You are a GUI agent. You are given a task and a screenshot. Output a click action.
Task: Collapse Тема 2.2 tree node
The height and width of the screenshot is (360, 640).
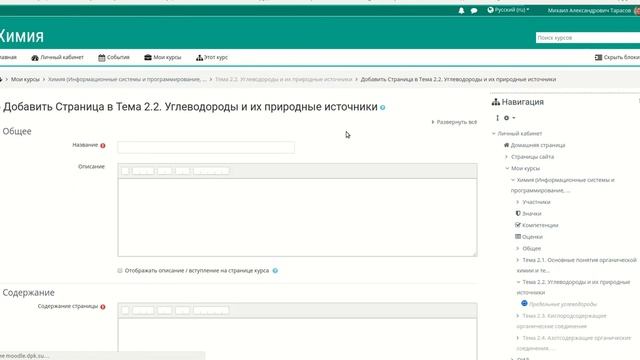[518, 282]
